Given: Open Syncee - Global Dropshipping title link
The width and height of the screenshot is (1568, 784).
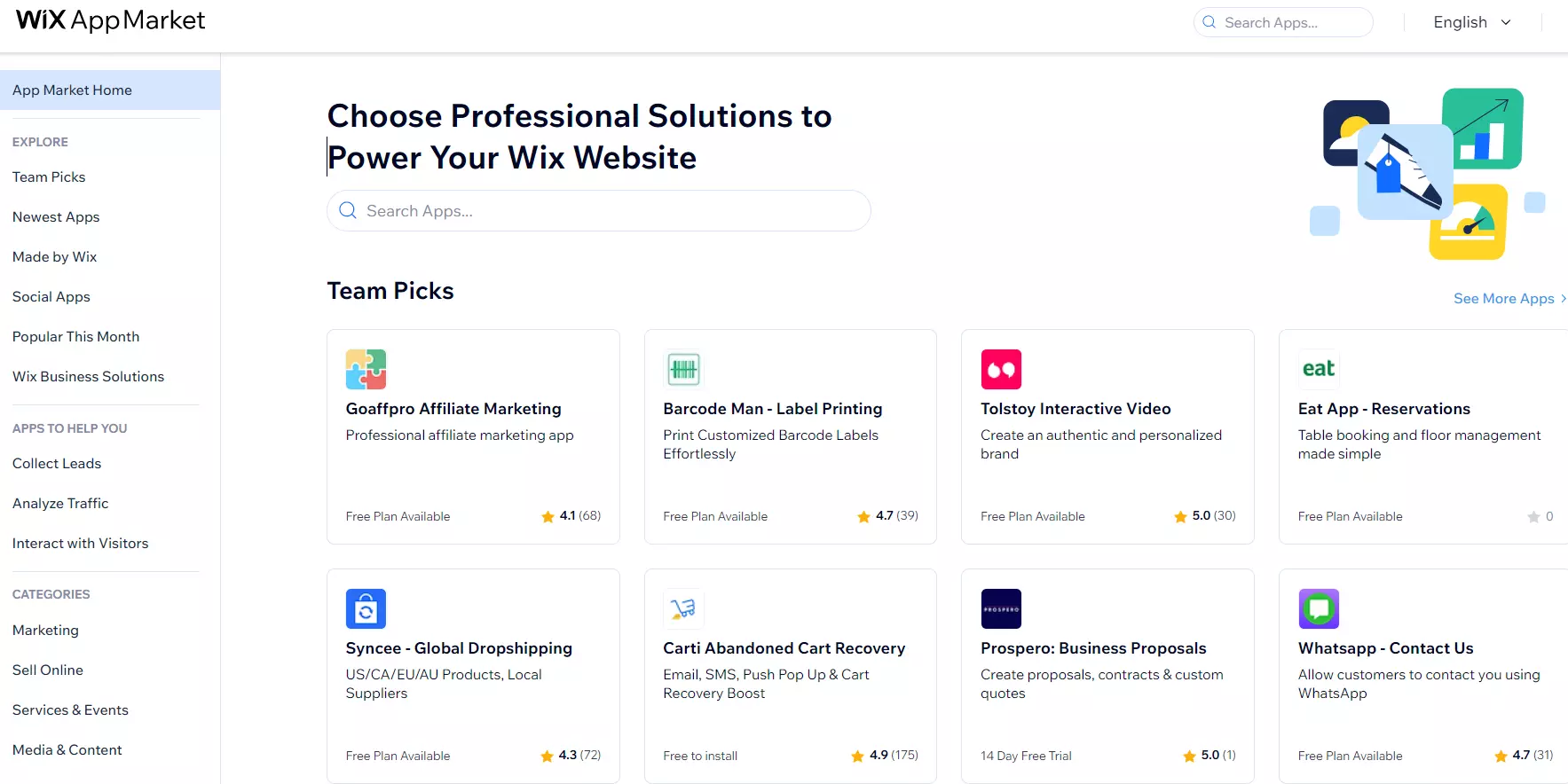Looking at the screenshot, I should [459, 648].
